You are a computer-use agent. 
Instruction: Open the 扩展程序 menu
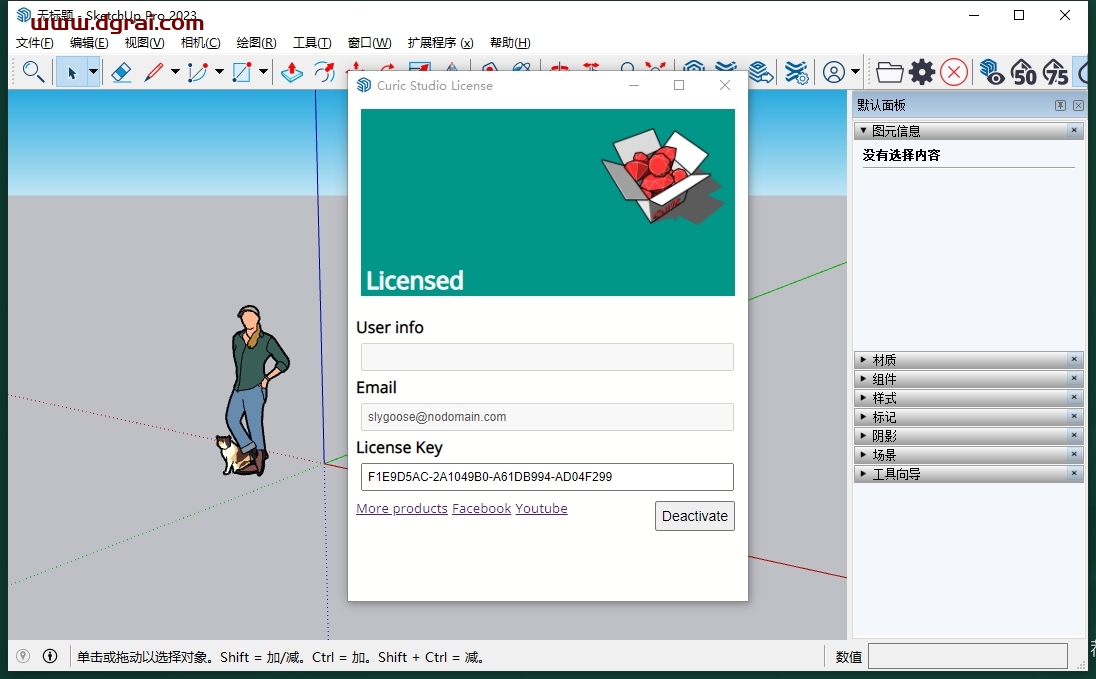(x=440, y=43)
